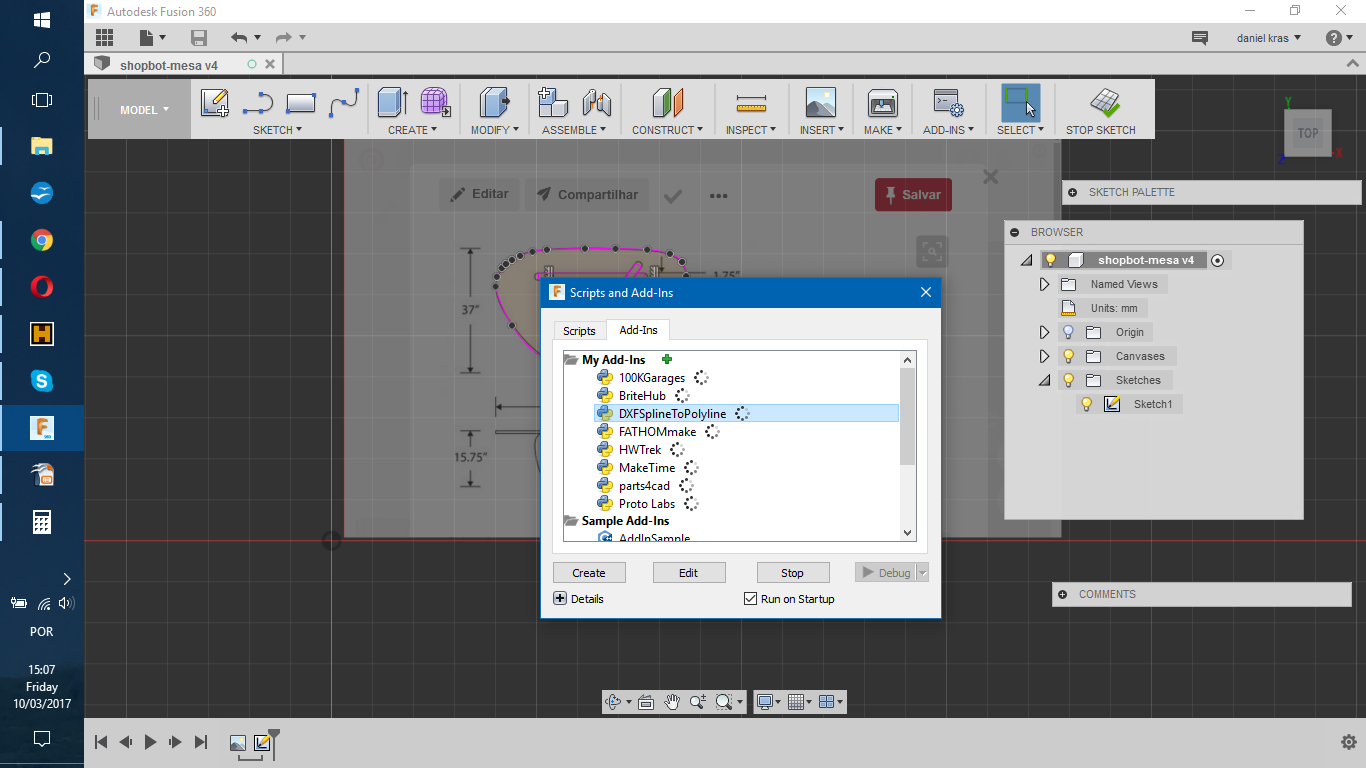Activate the shopbot-mesa v4 component radio button
1366x768 pixels.
click(1217, 260)
